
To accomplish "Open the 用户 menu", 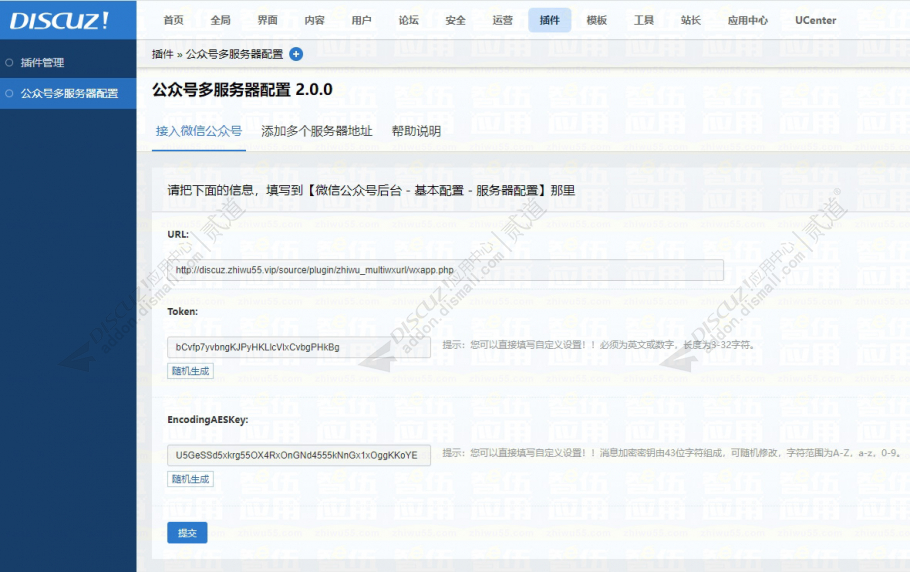I will click(x=362, y=20).
